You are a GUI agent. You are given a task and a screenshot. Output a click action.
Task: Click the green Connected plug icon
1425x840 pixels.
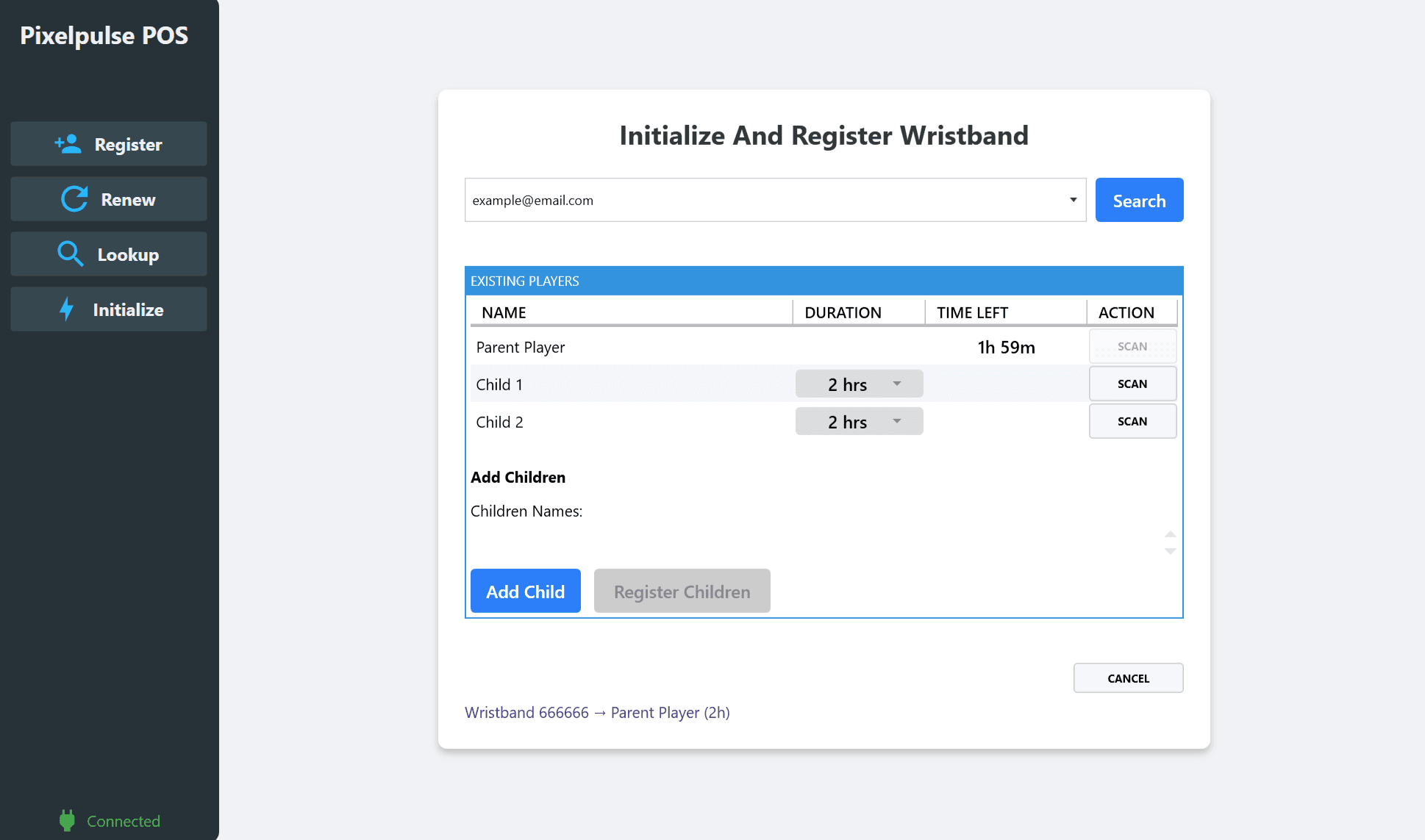pyautogui.click(x=66, y=820)
